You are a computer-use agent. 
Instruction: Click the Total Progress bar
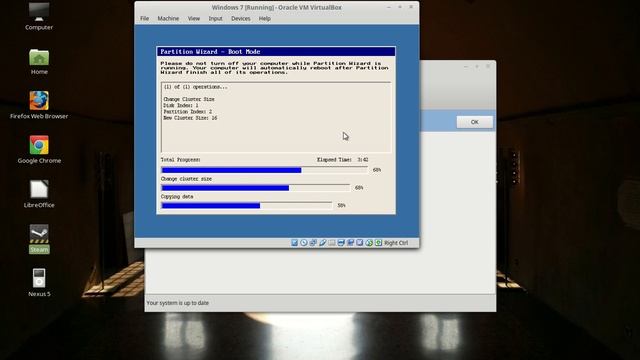[x=264, y=170]
